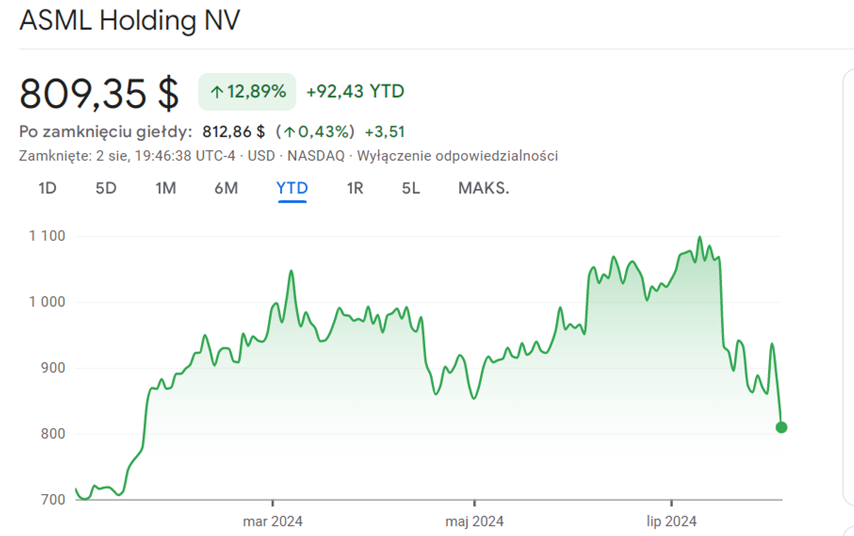The image size is (854, 536).
Task: Click the lip 2024 axis label
Action: tap(670, 520)
